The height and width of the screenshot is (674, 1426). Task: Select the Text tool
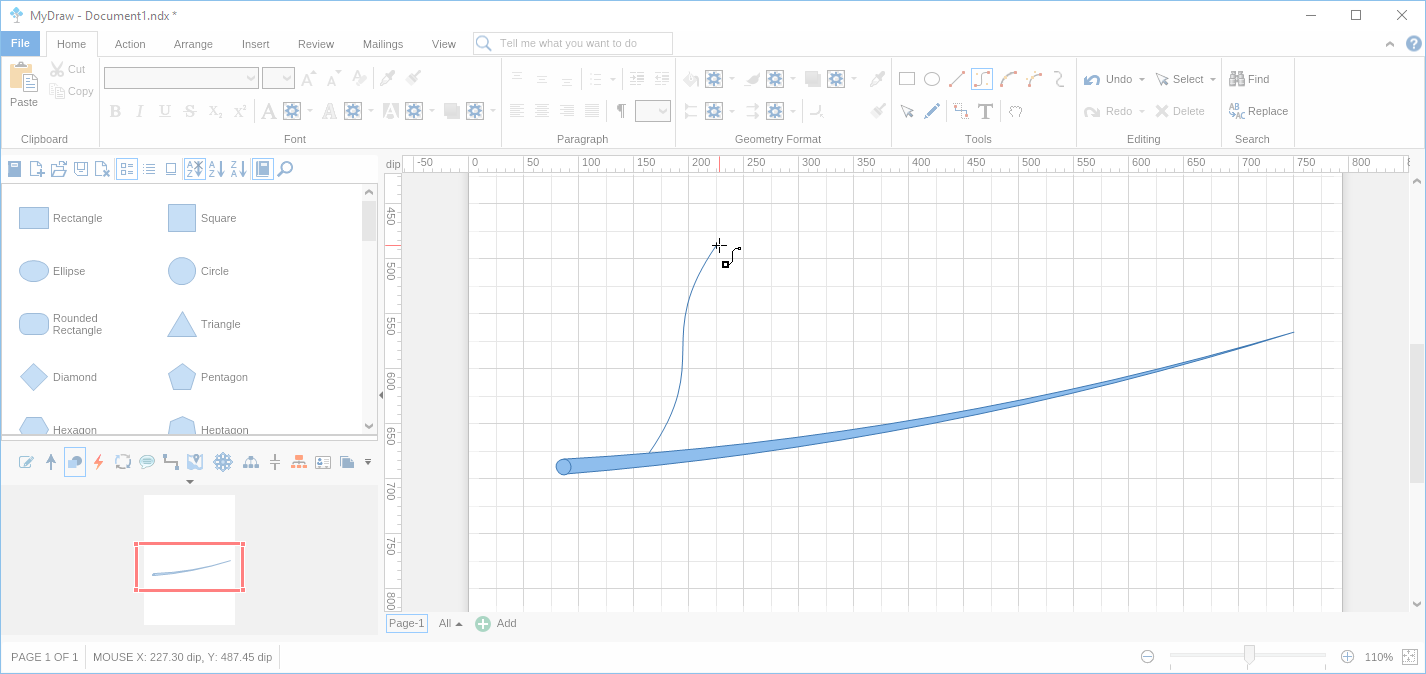tap(985, 111)
